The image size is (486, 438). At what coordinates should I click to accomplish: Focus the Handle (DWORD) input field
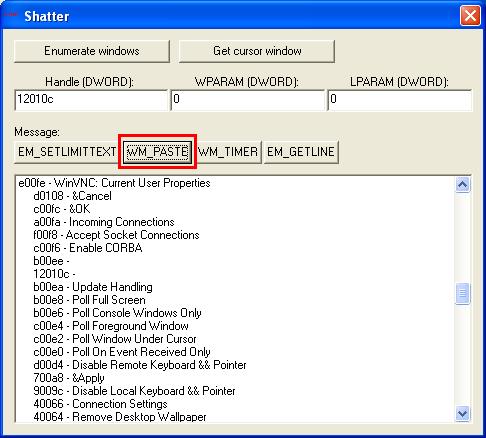point(91,100)
